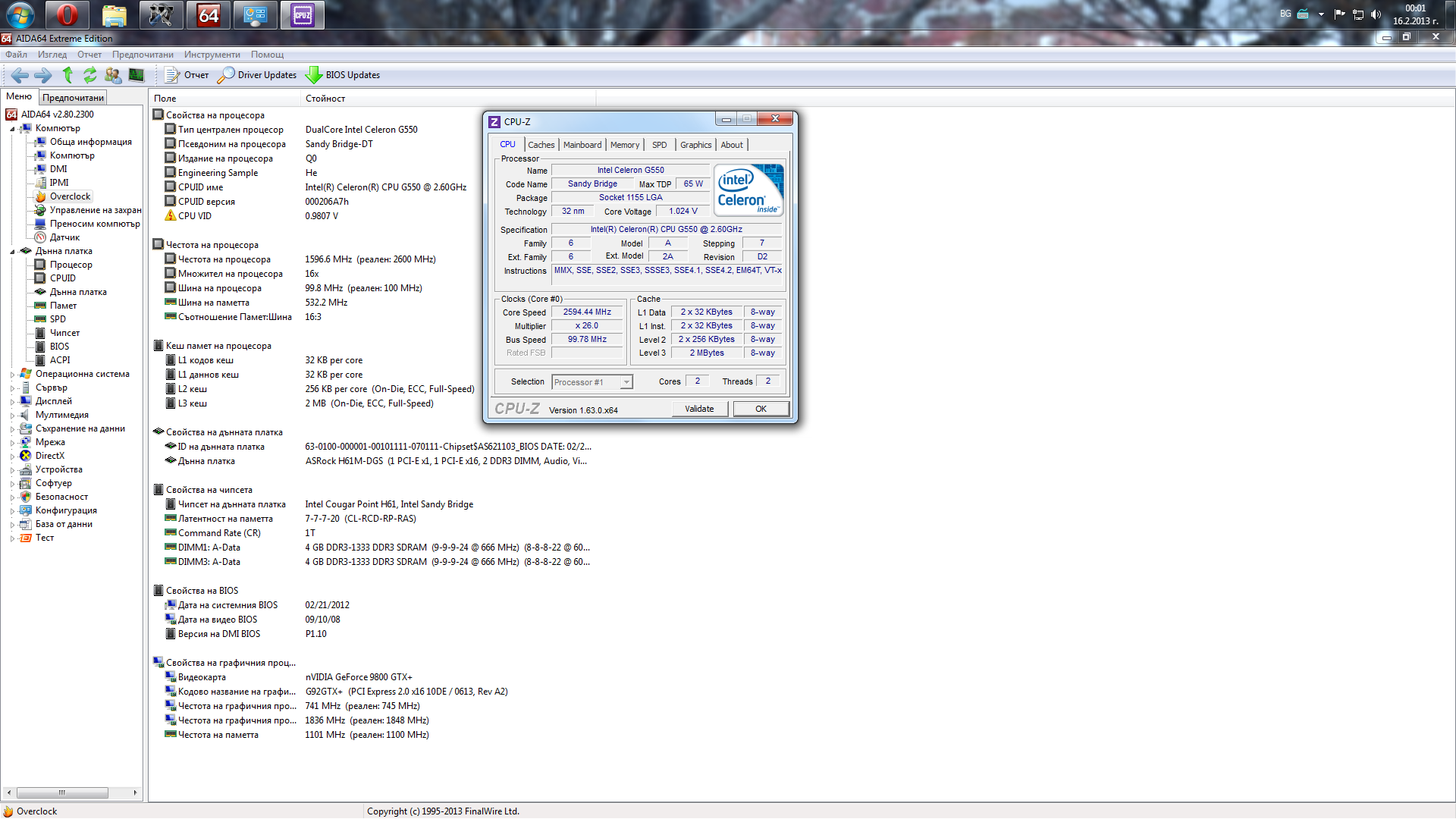Click the users icon in toolbar
1456x819 pixels.
pos(113,75)
